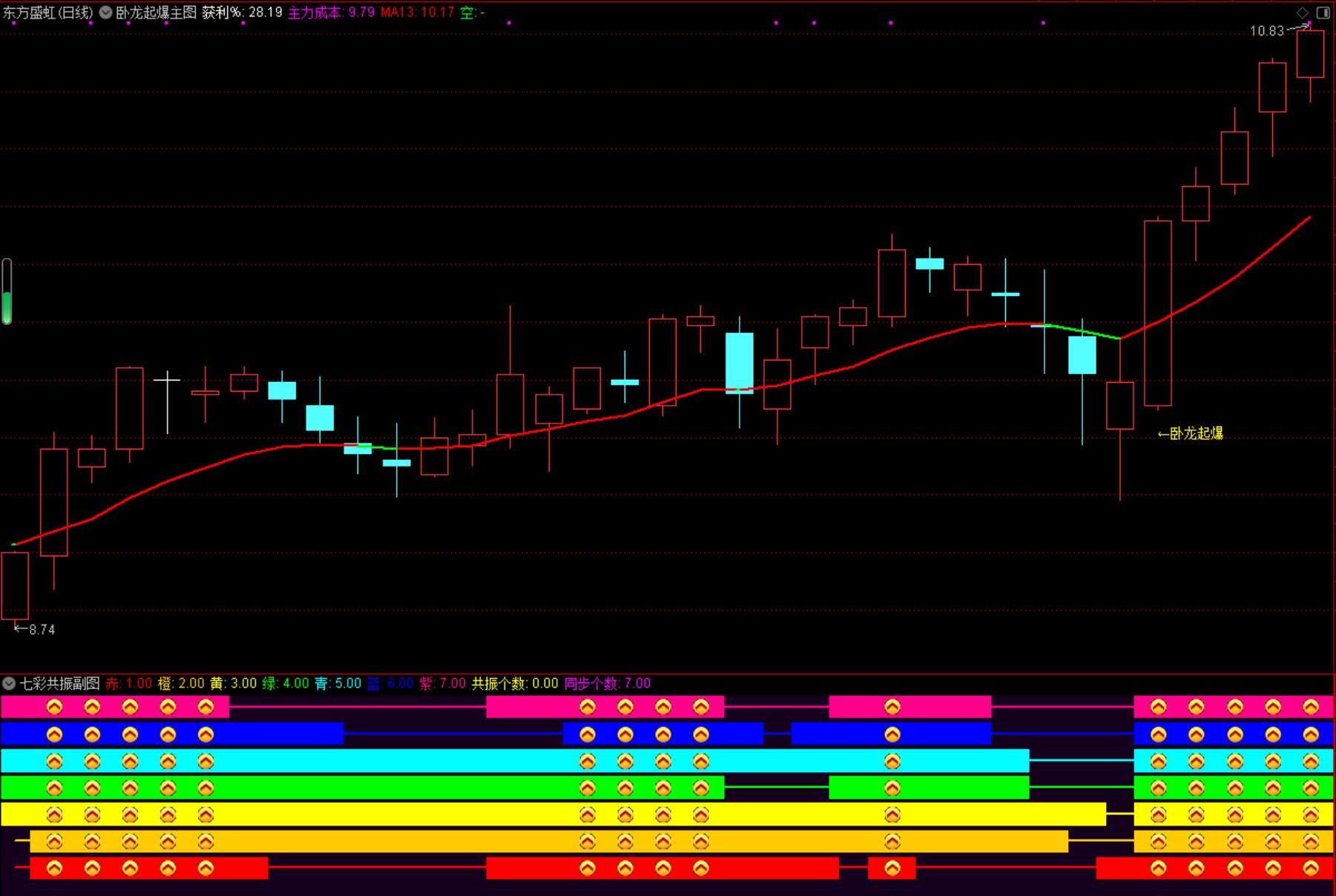
Task: Click the green 空: - label
Action: 472,13
